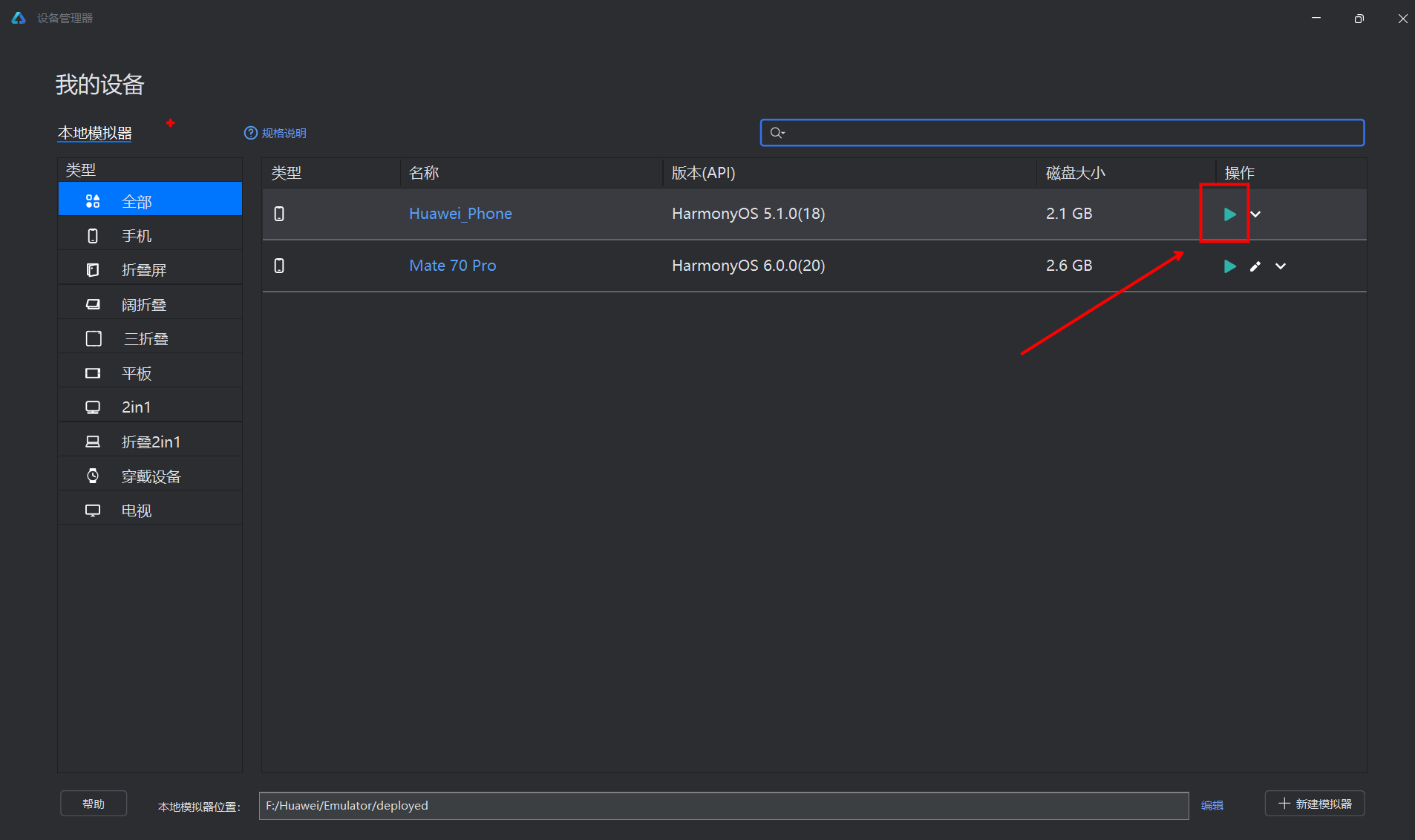
Task: Edit the Mate 70 Pro emulator
Action: pyautogui.click(x=1255, y=266)
